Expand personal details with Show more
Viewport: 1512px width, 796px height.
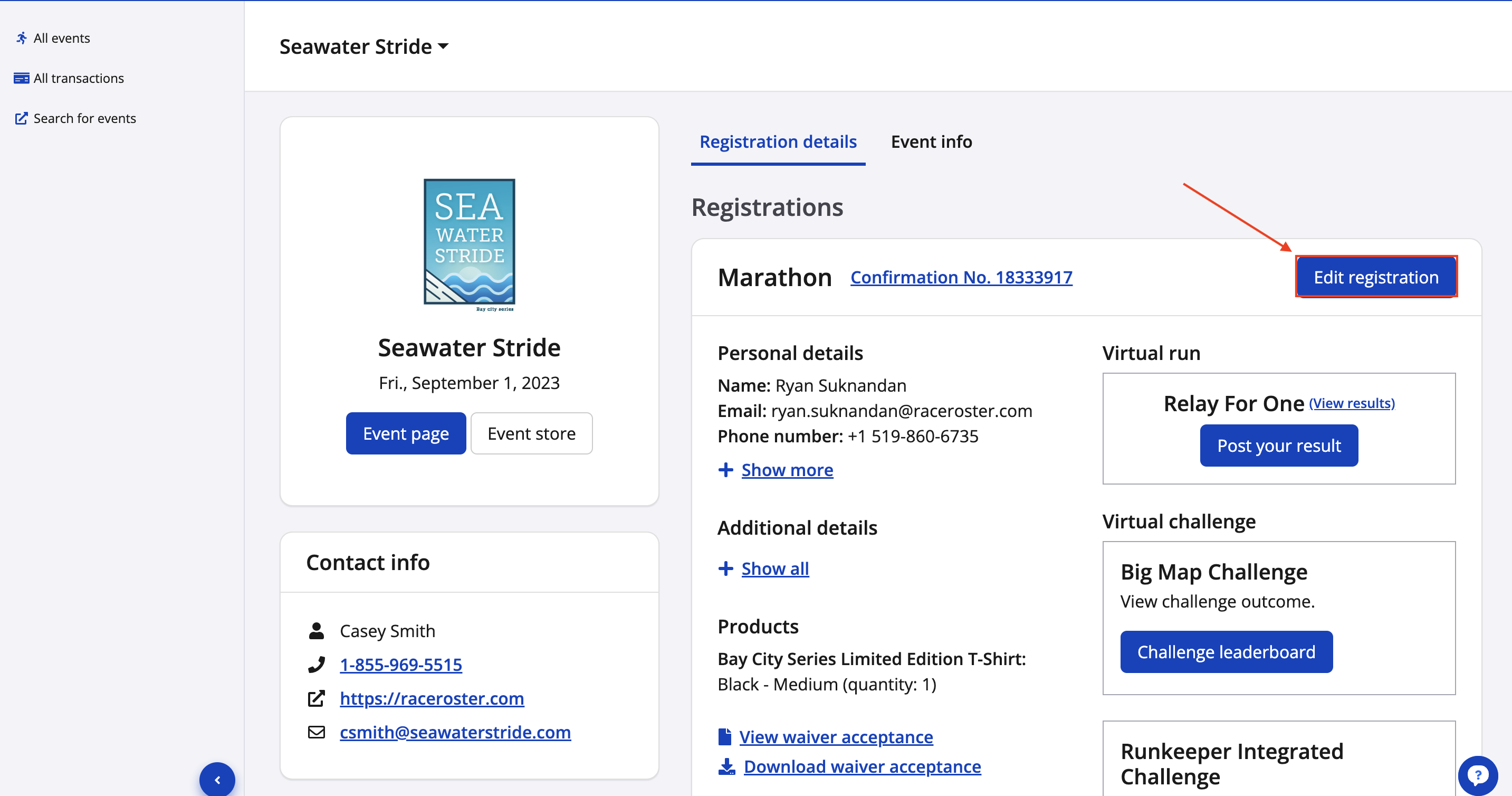click(787, 470)
